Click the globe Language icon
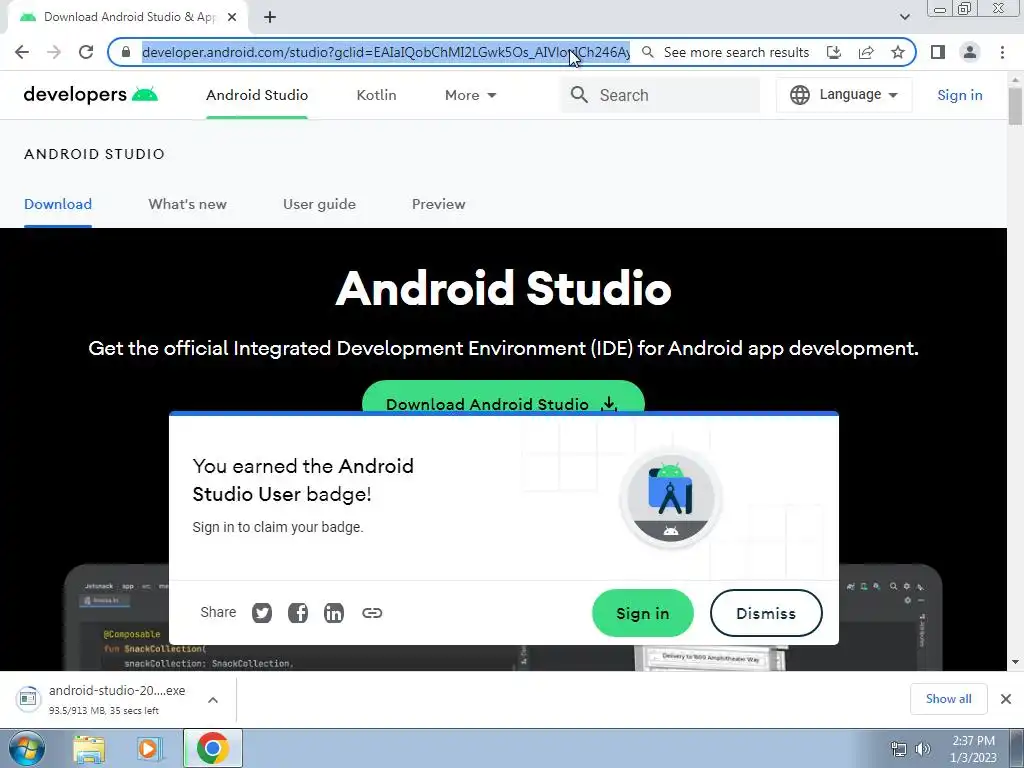 pyautogui.click(x=799, y=95)
